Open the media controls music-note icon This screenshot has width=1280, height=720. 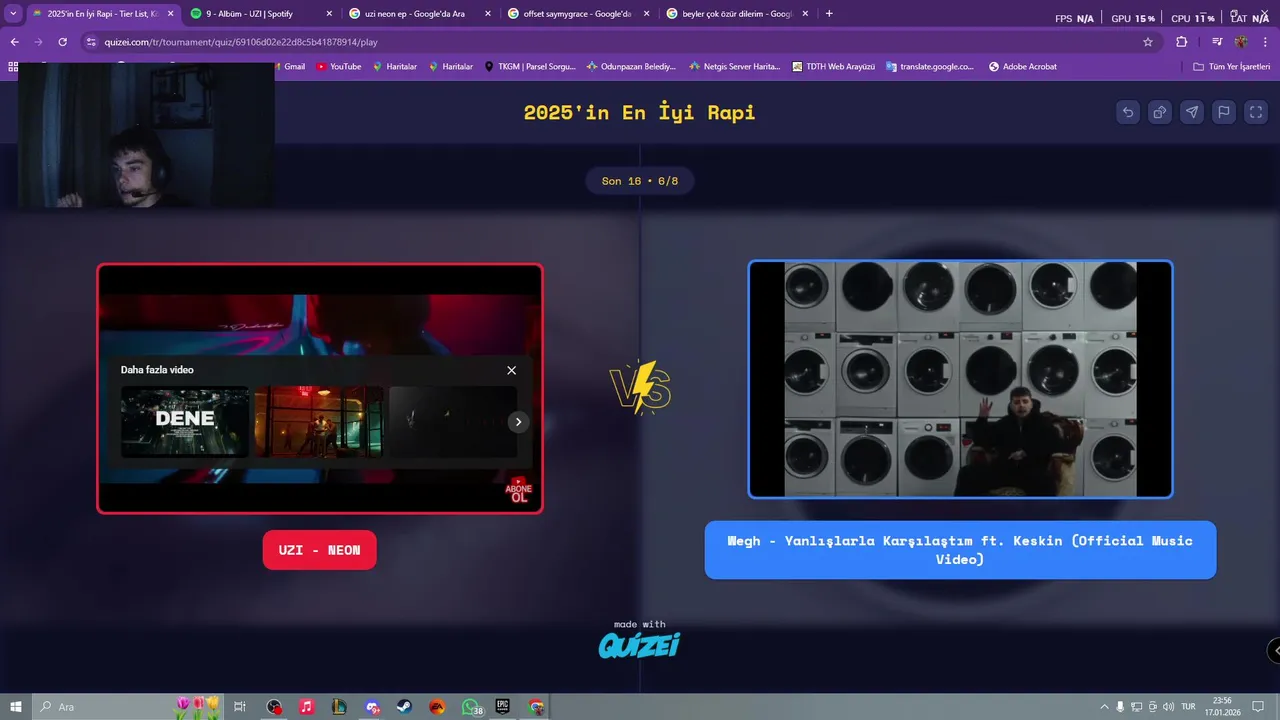pos(1217,42)
